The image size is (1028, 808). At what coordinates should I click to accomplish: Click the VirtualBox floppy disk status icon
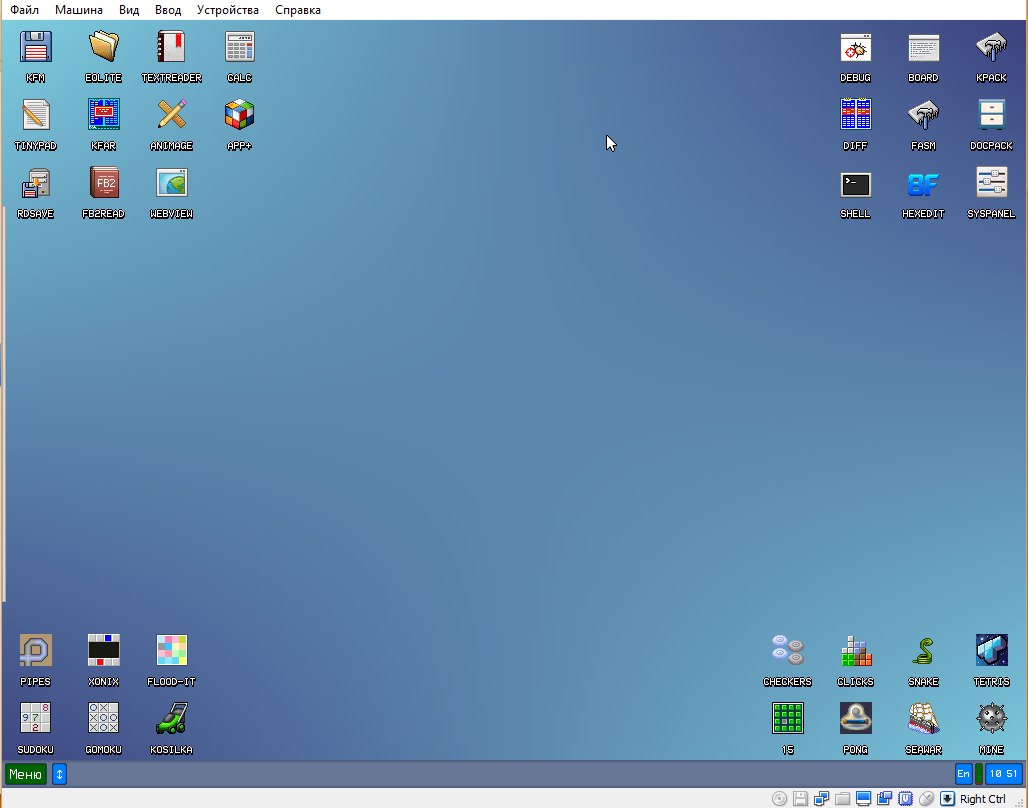pos(801,798)
